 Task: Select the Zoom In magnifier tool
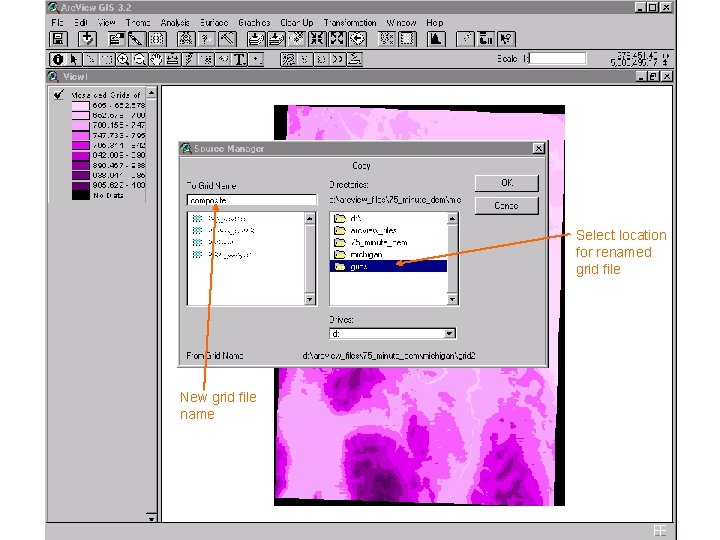pos(123,59)
